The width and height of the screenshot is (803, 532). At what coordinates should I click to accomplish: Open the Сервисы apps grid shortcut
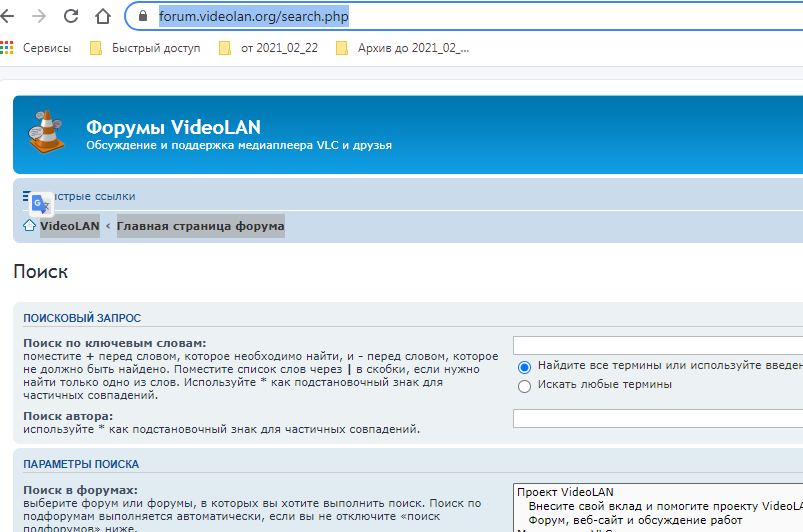pos(36,48)
